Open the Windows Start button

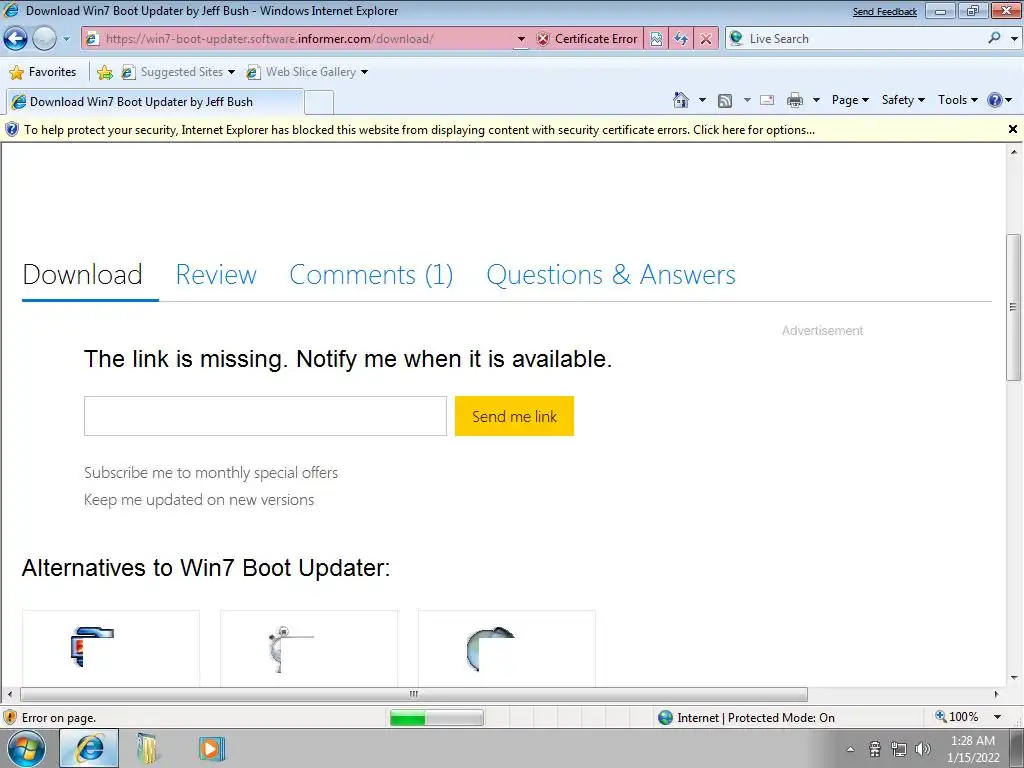pos(26,748)
